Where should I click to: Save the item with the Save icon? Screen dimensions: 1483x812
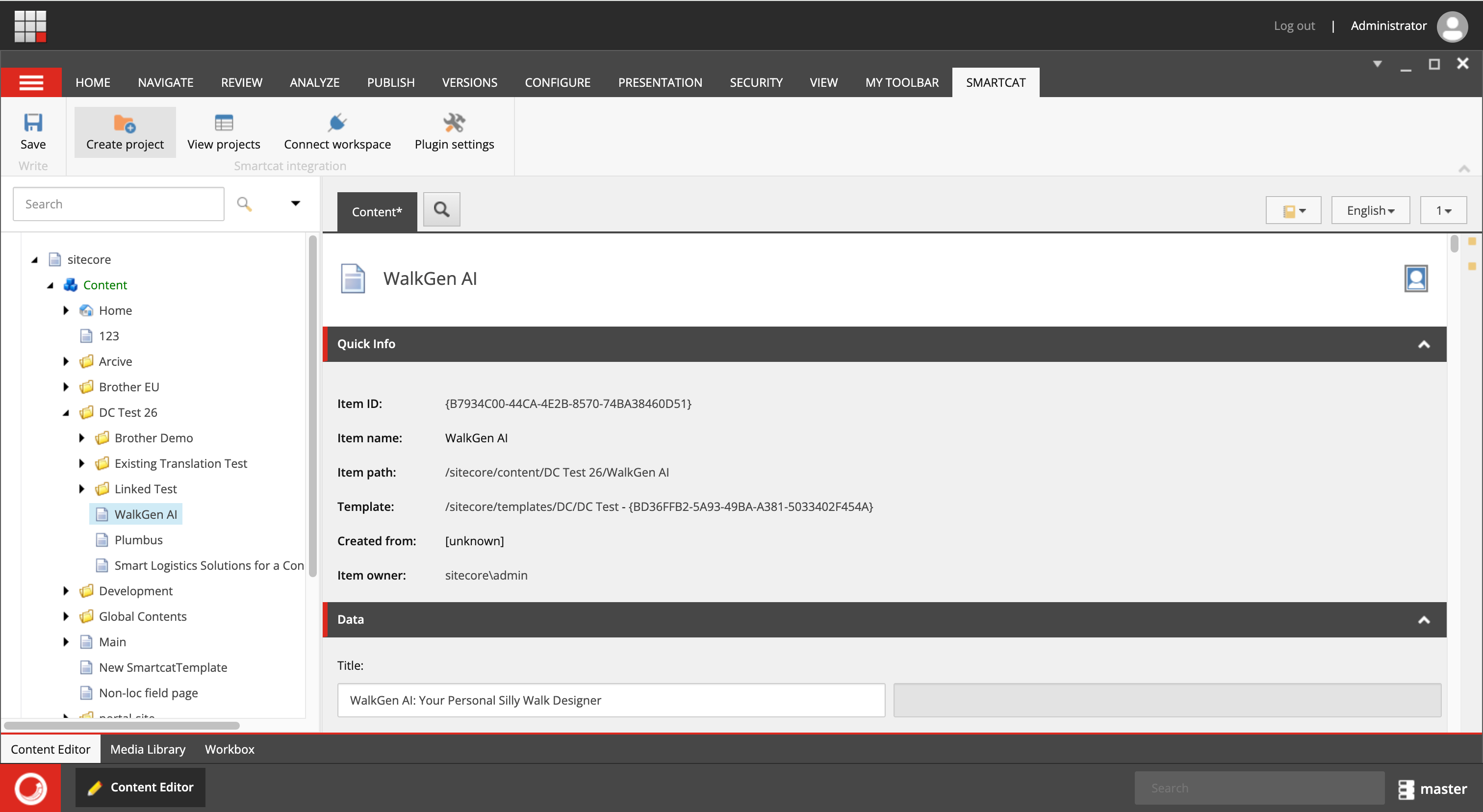(x=33, y=123)
